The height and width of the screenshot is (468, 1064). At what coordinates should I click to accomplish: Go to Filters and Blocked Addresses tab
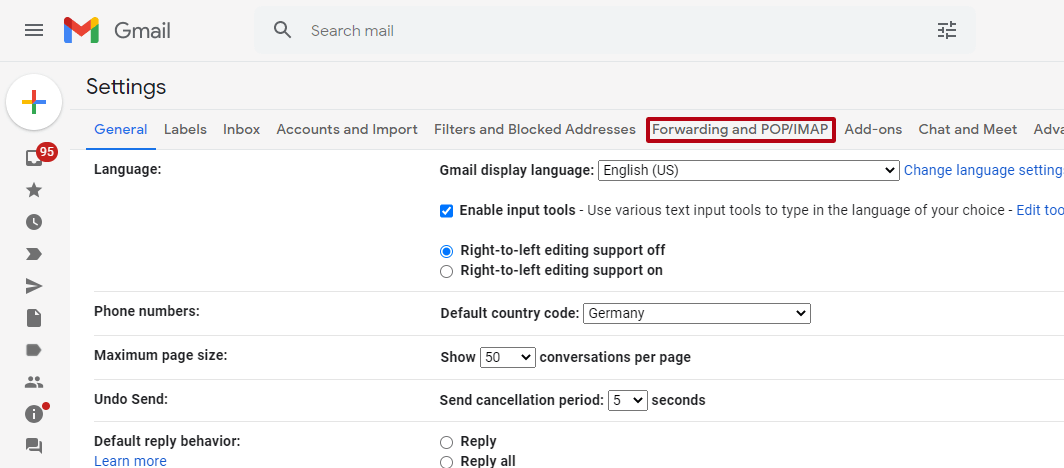click(x=534, y=130)
